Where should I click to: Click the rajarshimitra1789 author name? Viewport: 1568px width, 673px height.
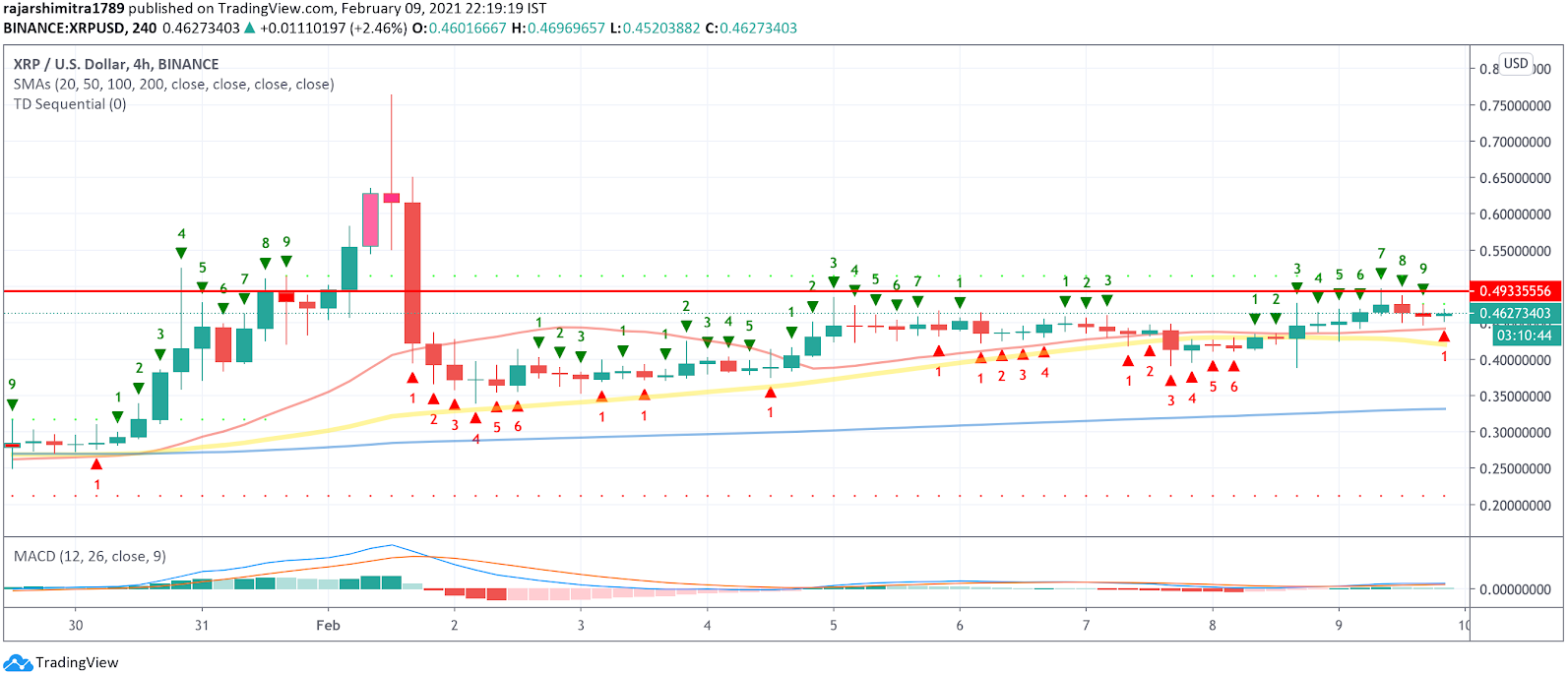pyautogui.click(x=63, y=9)
